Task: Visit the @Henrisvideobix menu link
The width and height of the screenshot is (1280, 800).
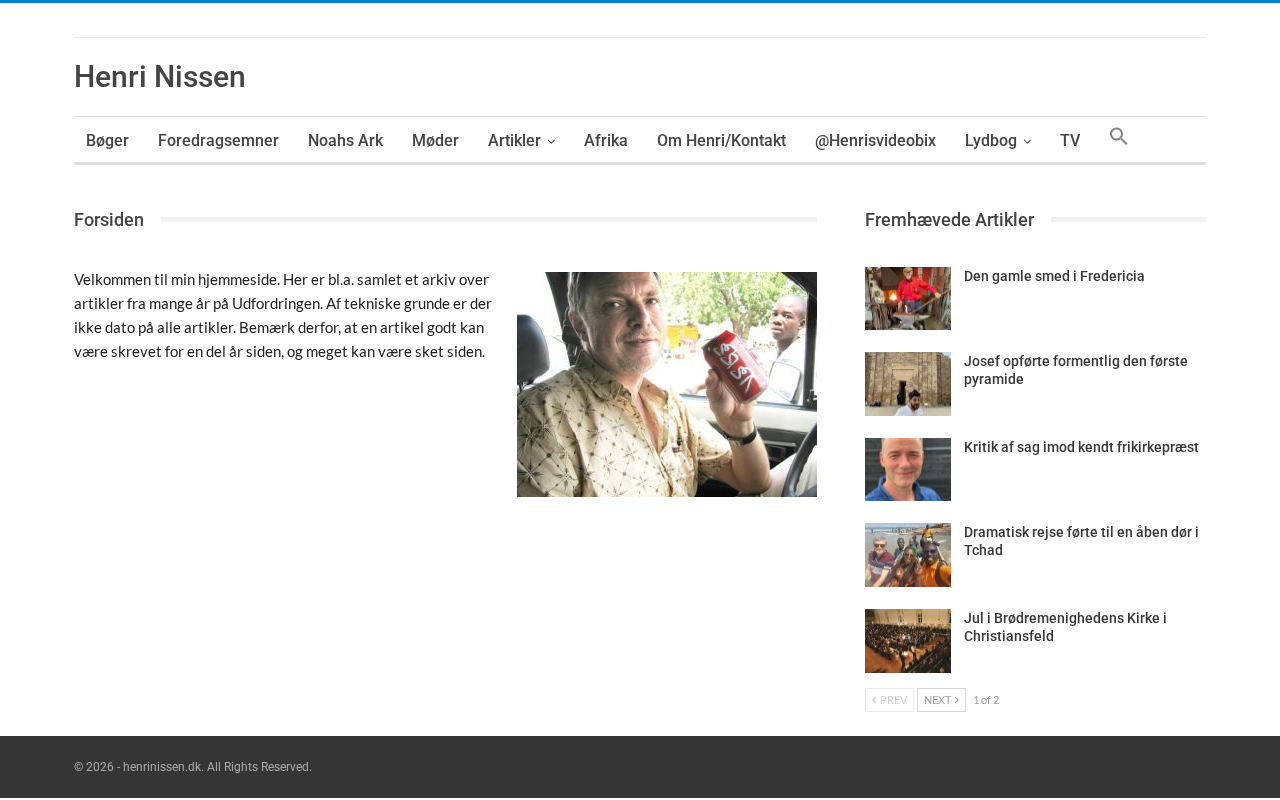Action: tap(875, 141)
